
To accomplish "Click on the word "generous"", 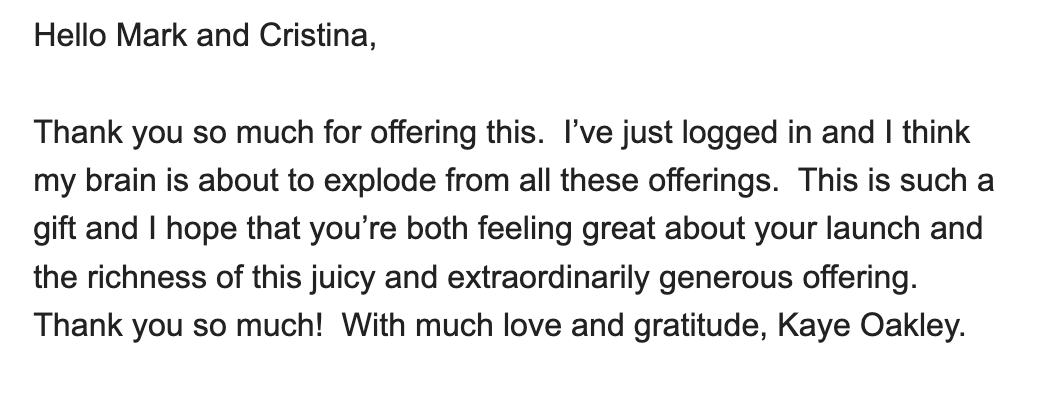I will click(726, 277).
